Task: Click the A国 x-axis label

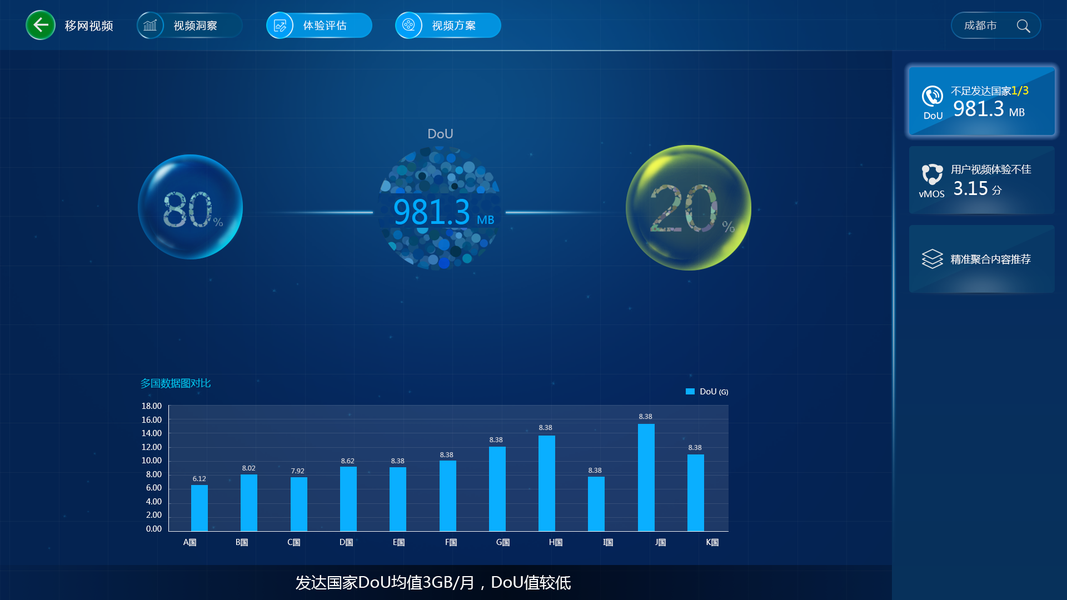Action: click(190, 542)
